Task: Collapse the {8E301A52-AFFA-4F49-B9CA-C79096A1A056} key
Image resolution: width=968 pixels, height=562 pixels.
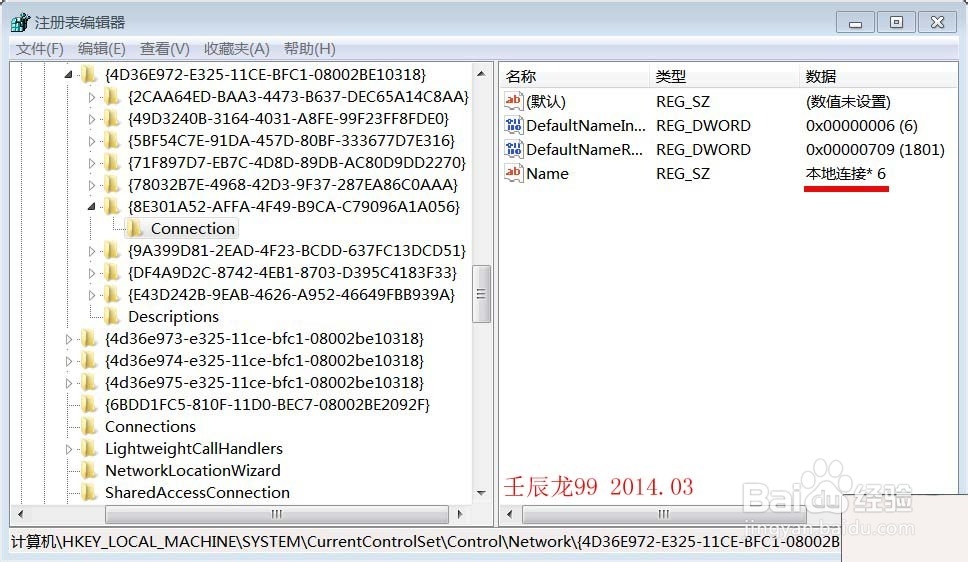Action: (91, 207)
